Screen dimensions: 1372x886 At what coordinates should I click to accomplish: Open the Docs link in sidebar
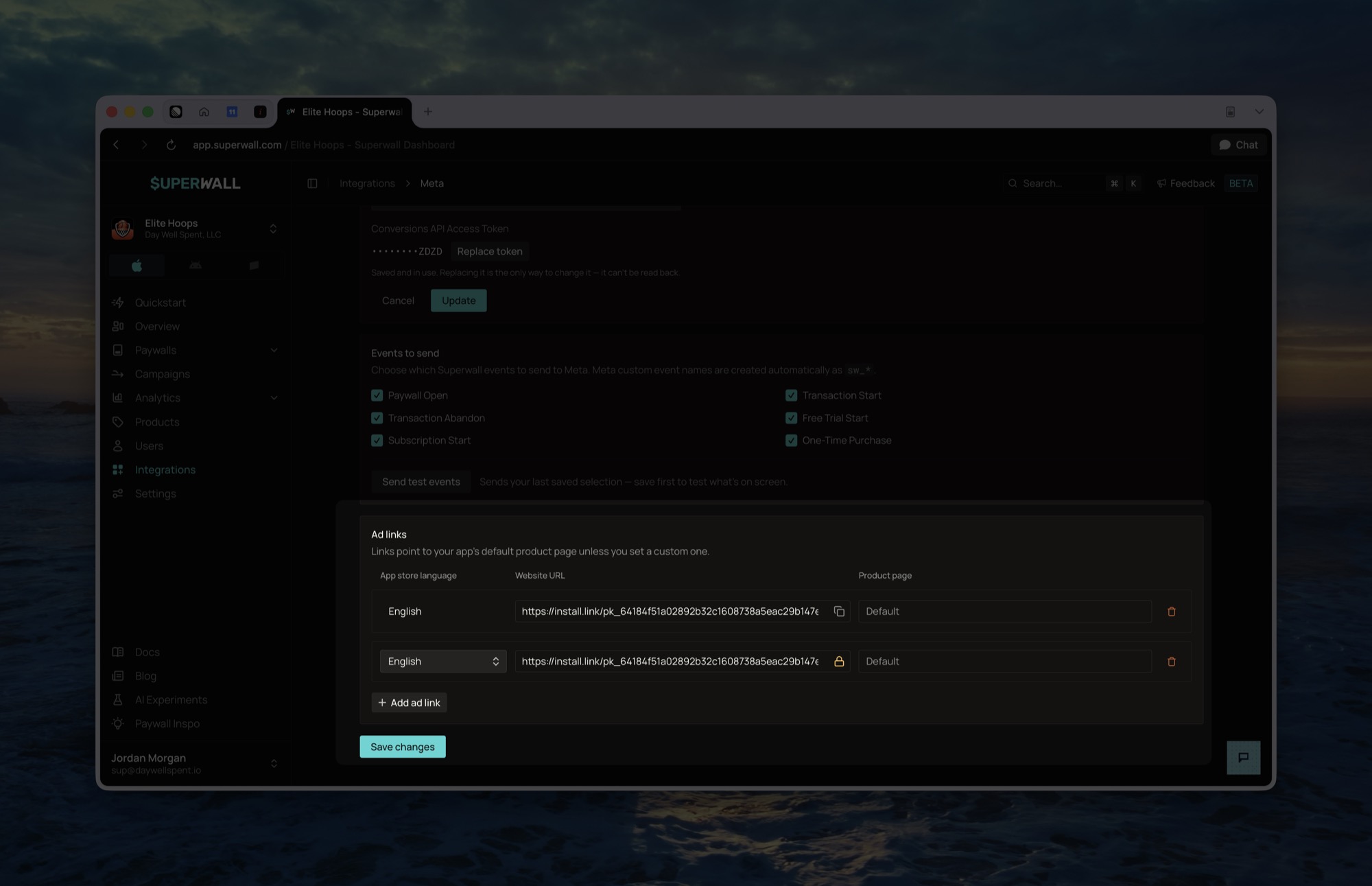pos(147,652)
